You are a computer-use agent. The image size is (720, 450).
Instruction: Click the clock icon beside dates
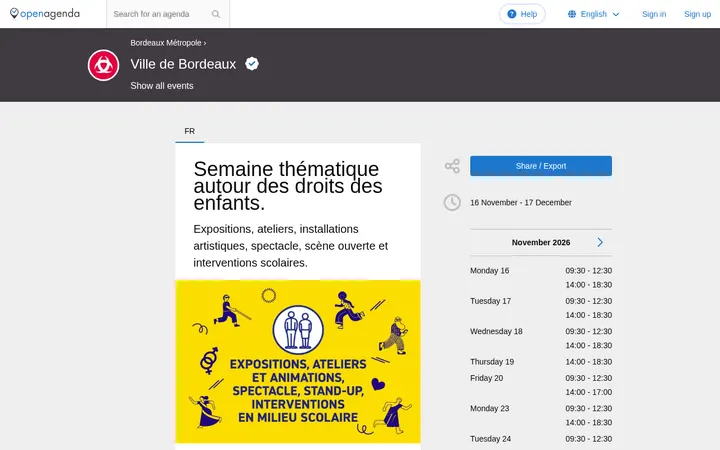(452, 202)
